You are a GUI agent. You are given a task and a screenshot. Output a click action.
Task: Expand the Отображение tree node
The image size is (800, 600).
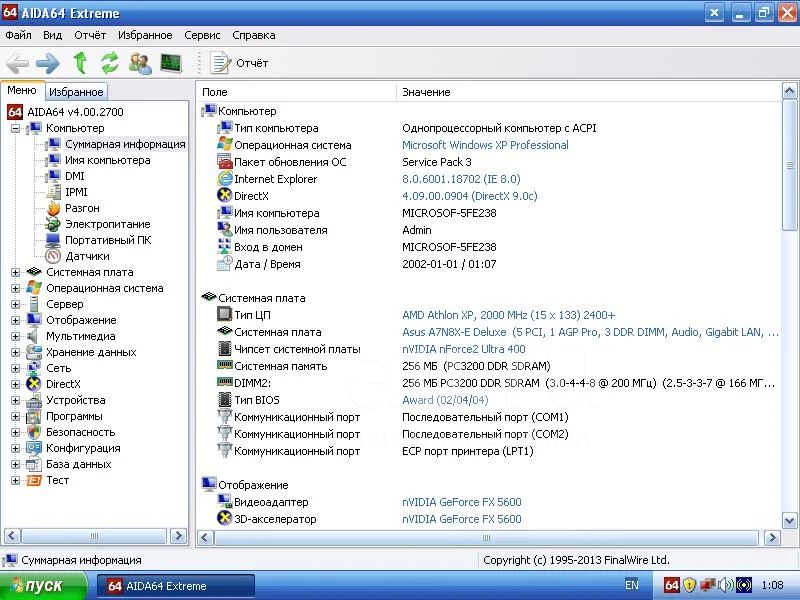[x=16, y=320]
